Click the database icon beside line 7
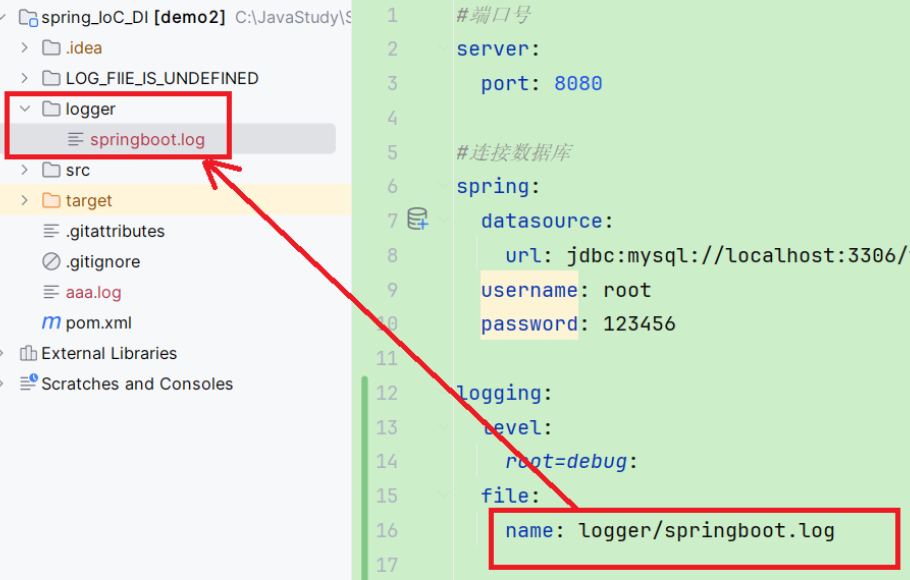The width and height of the screenshot is (910, 580). point(419,219)
